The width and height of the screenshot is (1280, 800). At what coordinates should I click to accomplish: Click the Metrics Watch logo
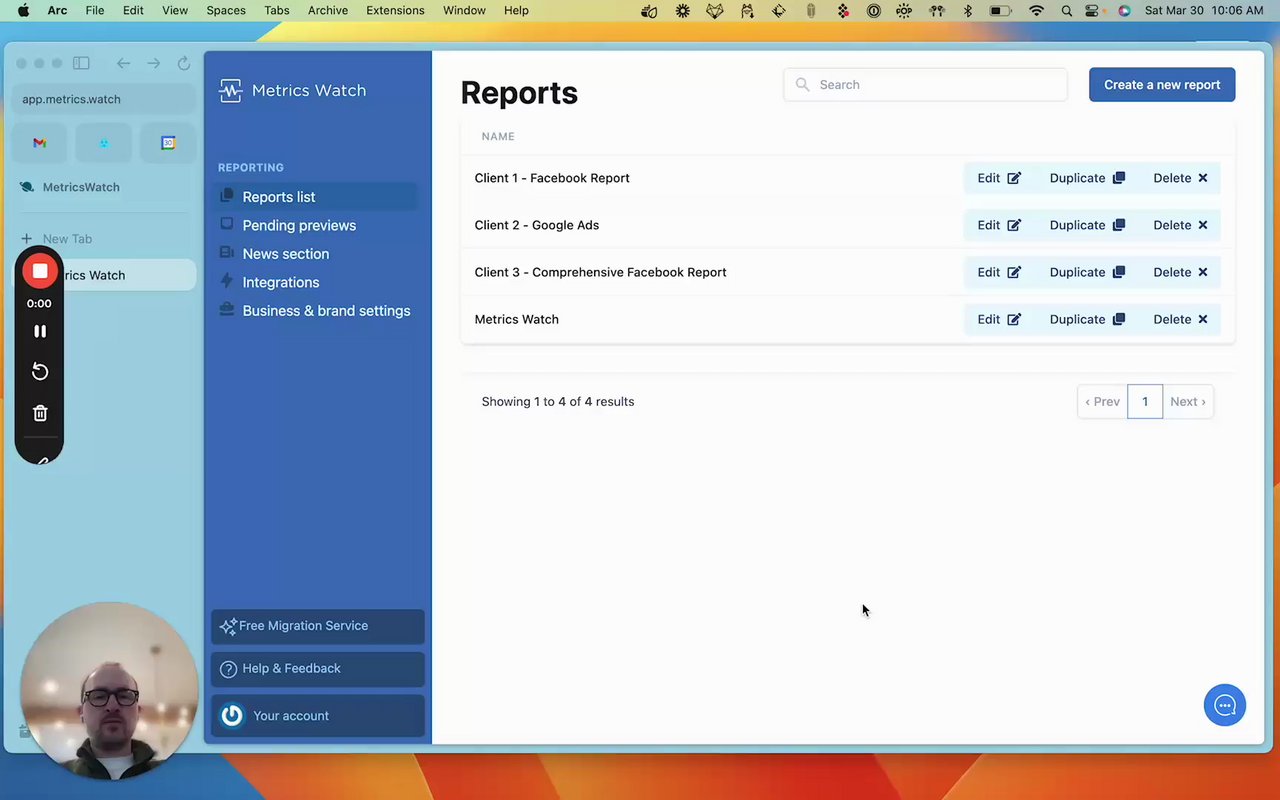(292, 91)
